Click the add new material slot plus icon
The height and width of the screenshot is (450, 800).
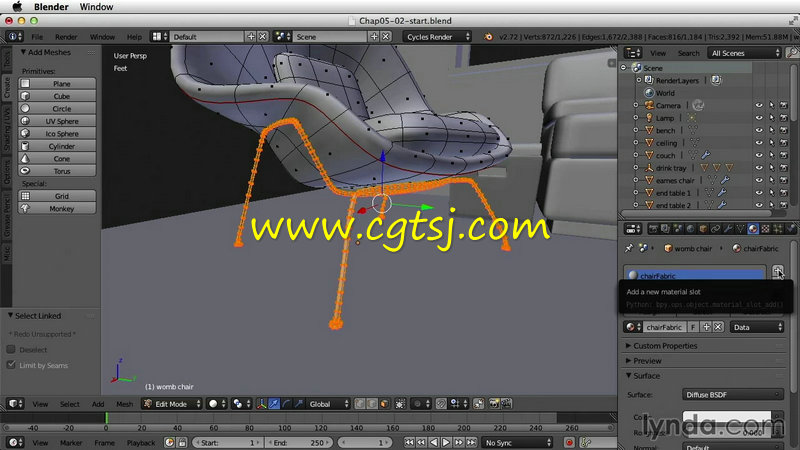778,271
